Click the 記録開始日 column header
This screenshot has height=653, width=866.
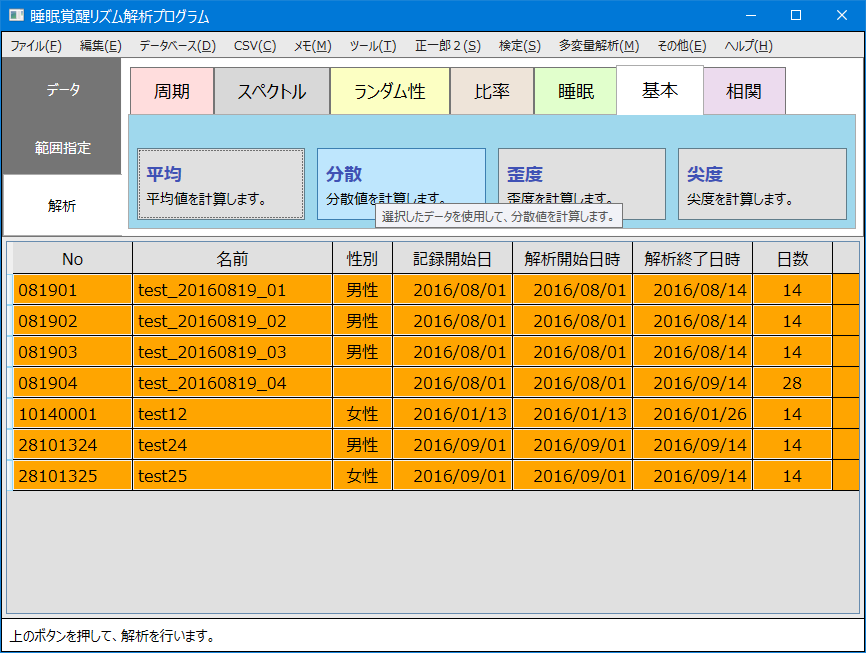coord(452,259)
